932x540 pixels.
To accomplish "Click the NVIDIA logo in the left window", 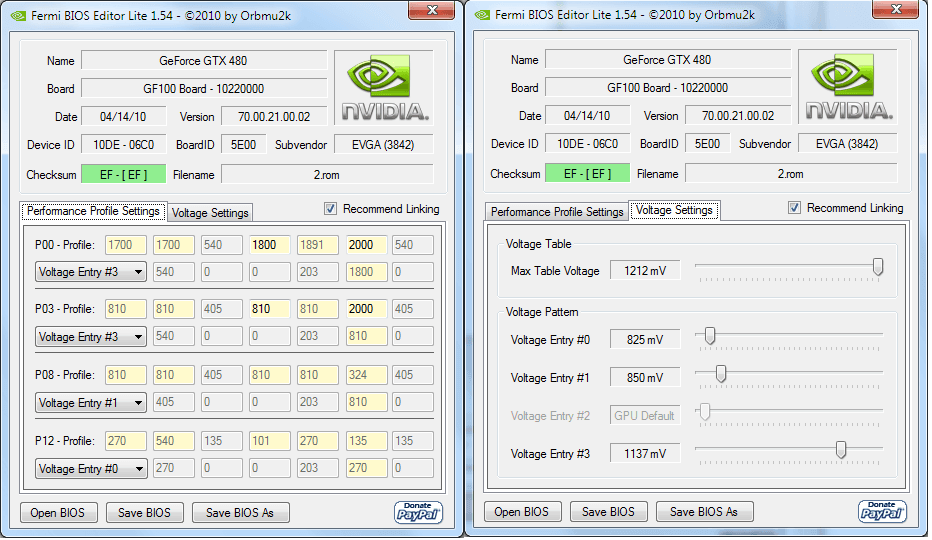I will [x=384, y=88].
